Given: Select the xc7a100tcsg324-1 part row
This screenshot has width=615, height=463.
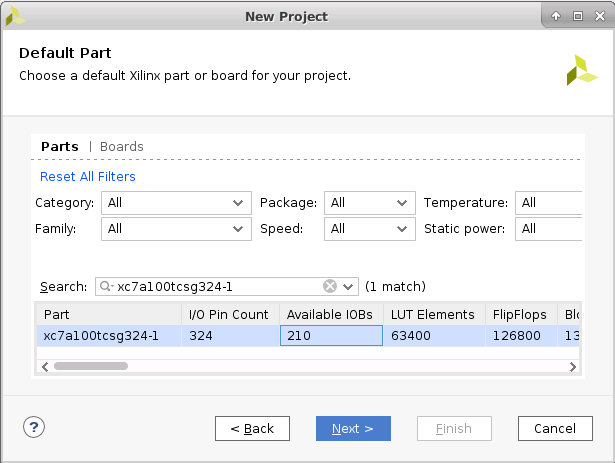Looking at the screenshot, I should click(x=100, y=336).
